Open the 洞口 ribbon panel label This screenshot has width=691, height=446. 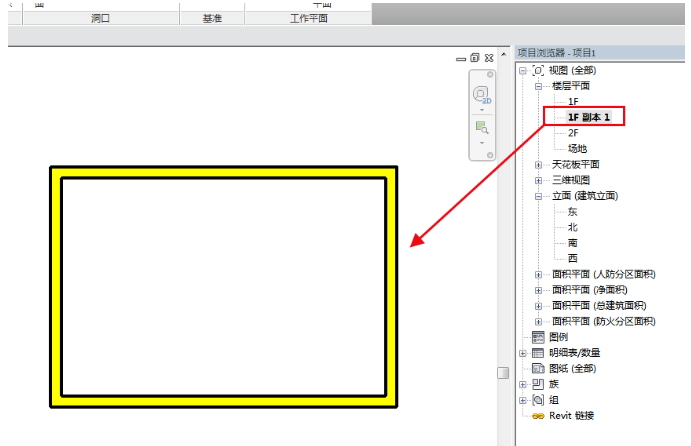(100, 19)
